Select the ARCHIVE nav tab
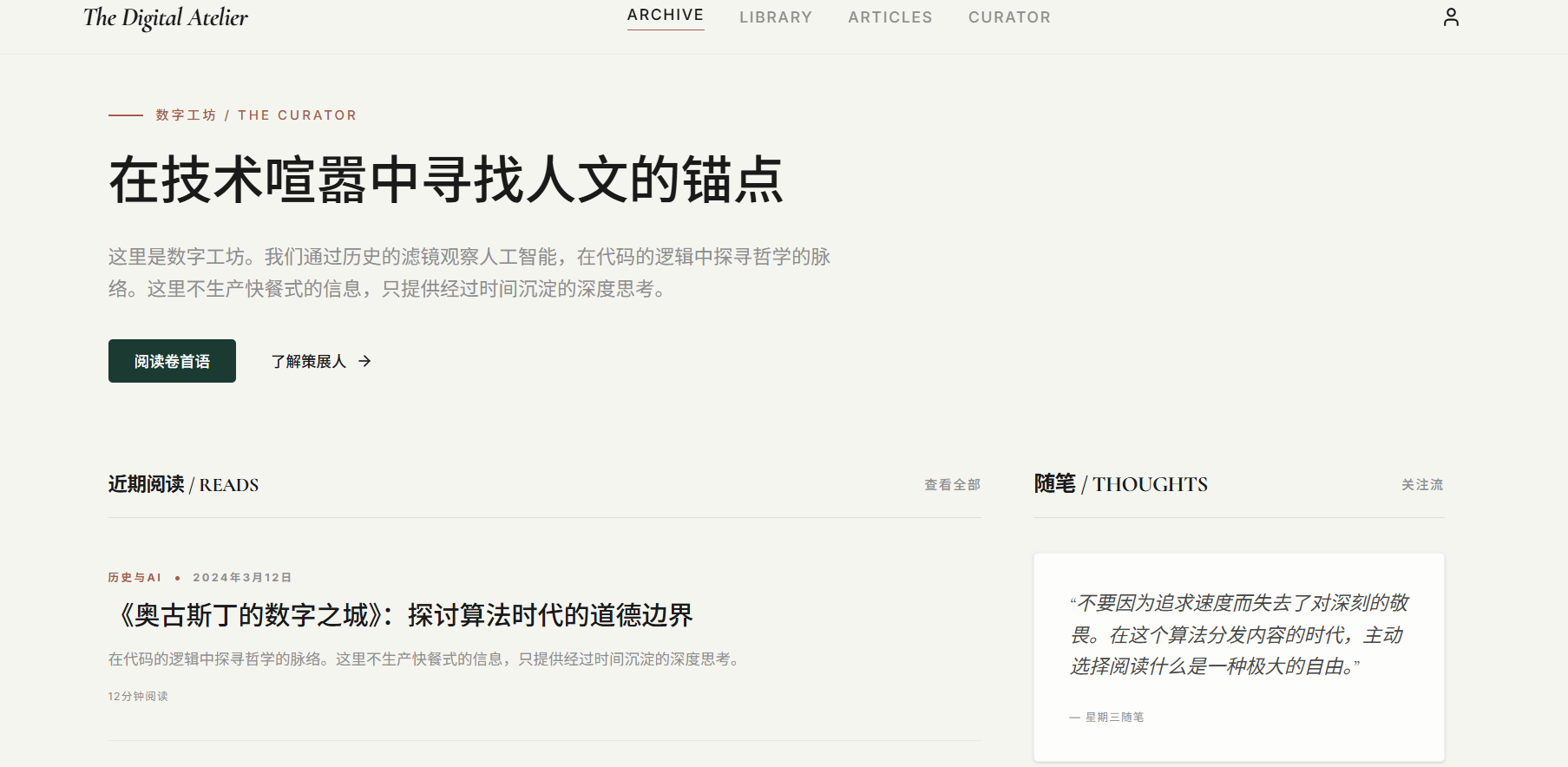This screenshot has height=767, width=1568. [666, 16]
